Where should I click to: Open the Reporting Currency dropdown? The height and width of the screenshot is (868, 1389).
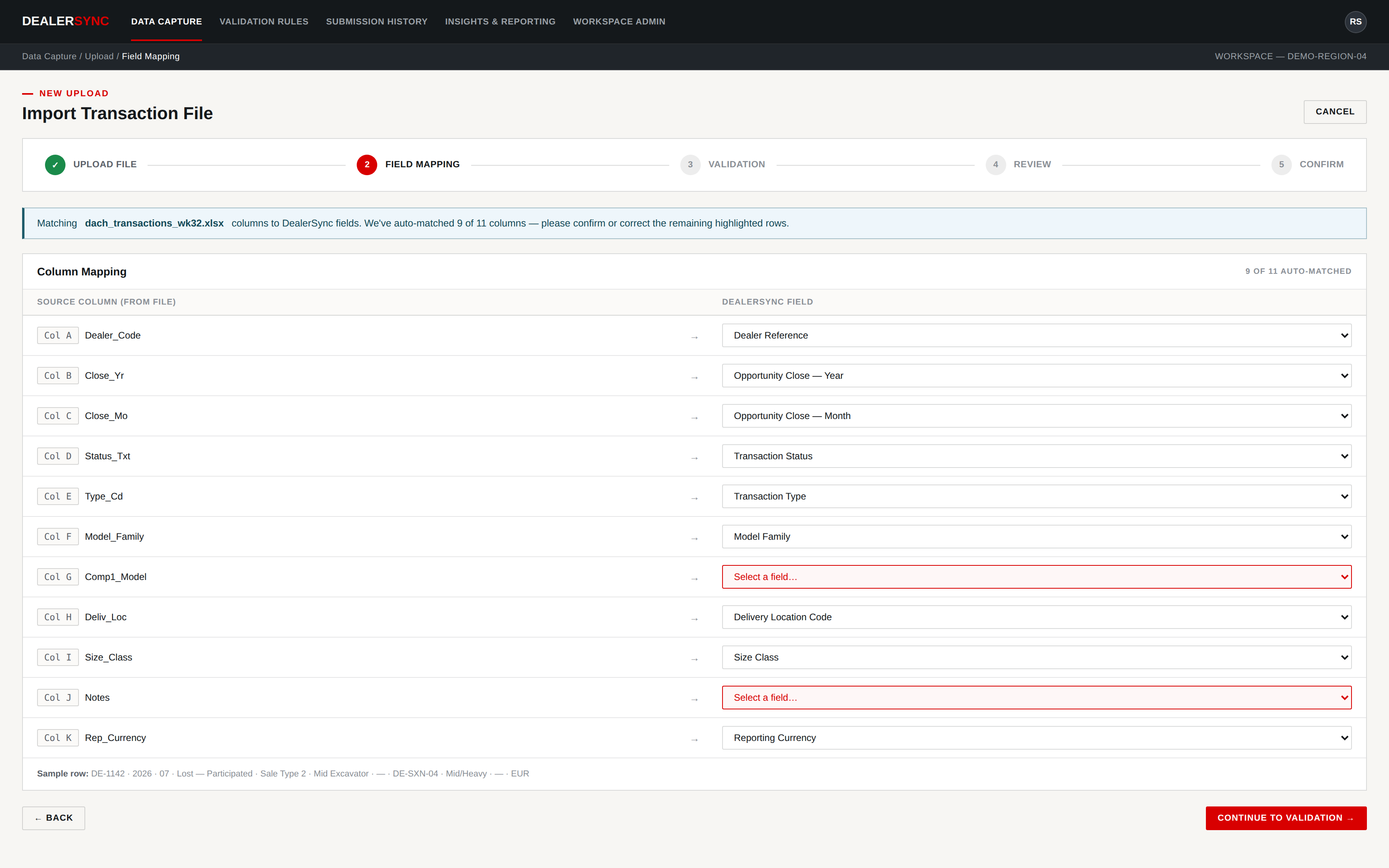click(x=1036, y=738)
